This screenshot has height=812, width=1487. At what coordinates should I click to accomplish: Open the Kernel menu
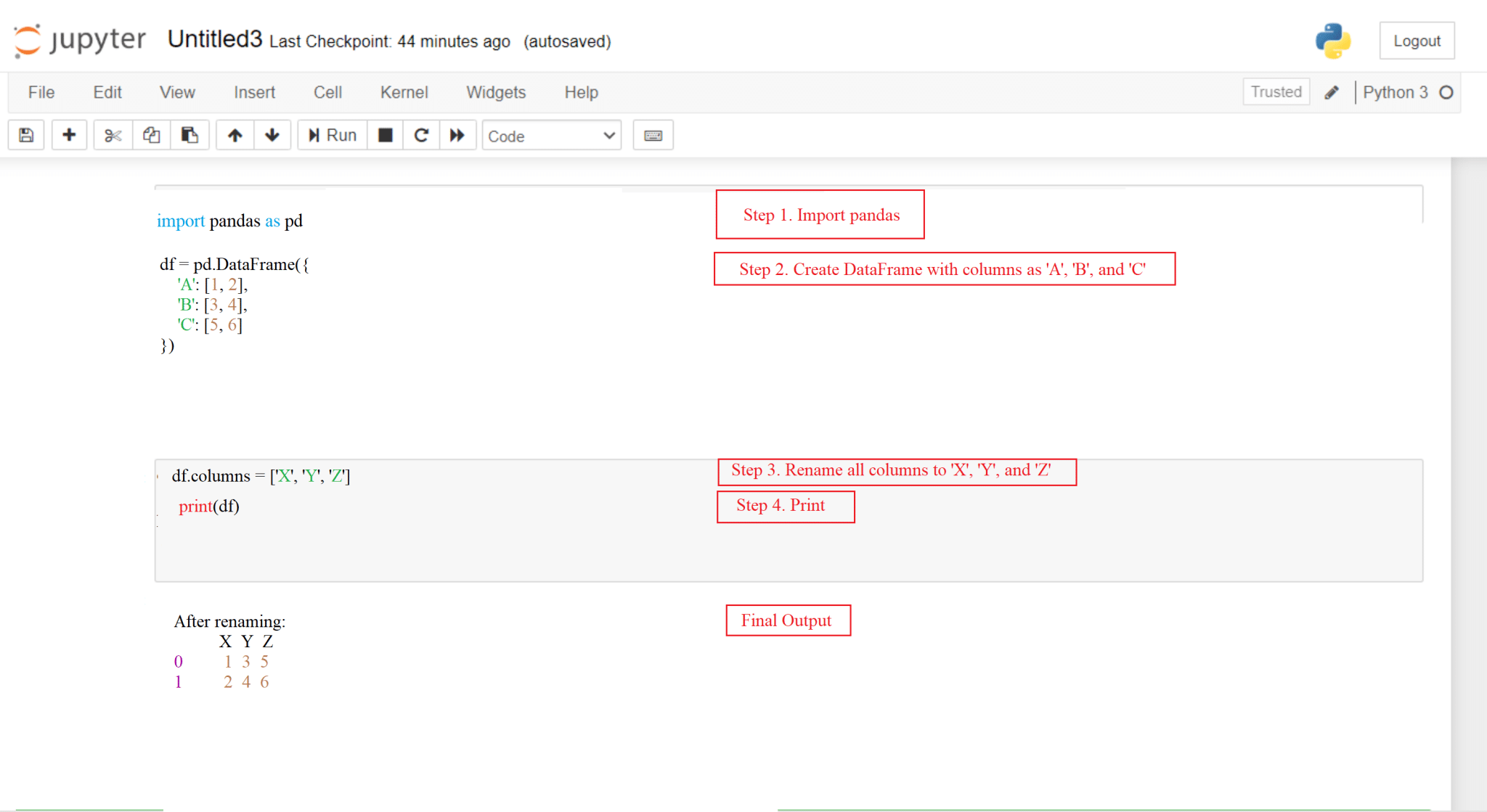point(404,93)
